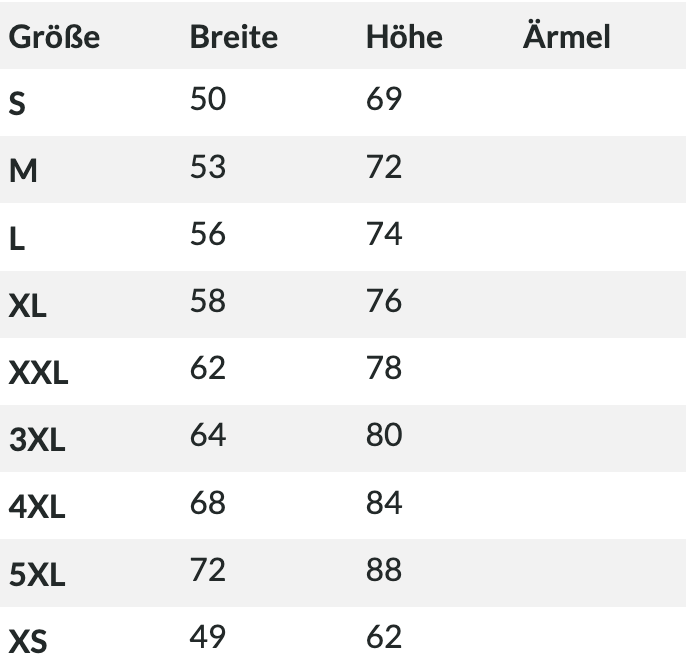686x662 pixels.
Task: Select the Breite column header
Action: (x=234, y=37)
